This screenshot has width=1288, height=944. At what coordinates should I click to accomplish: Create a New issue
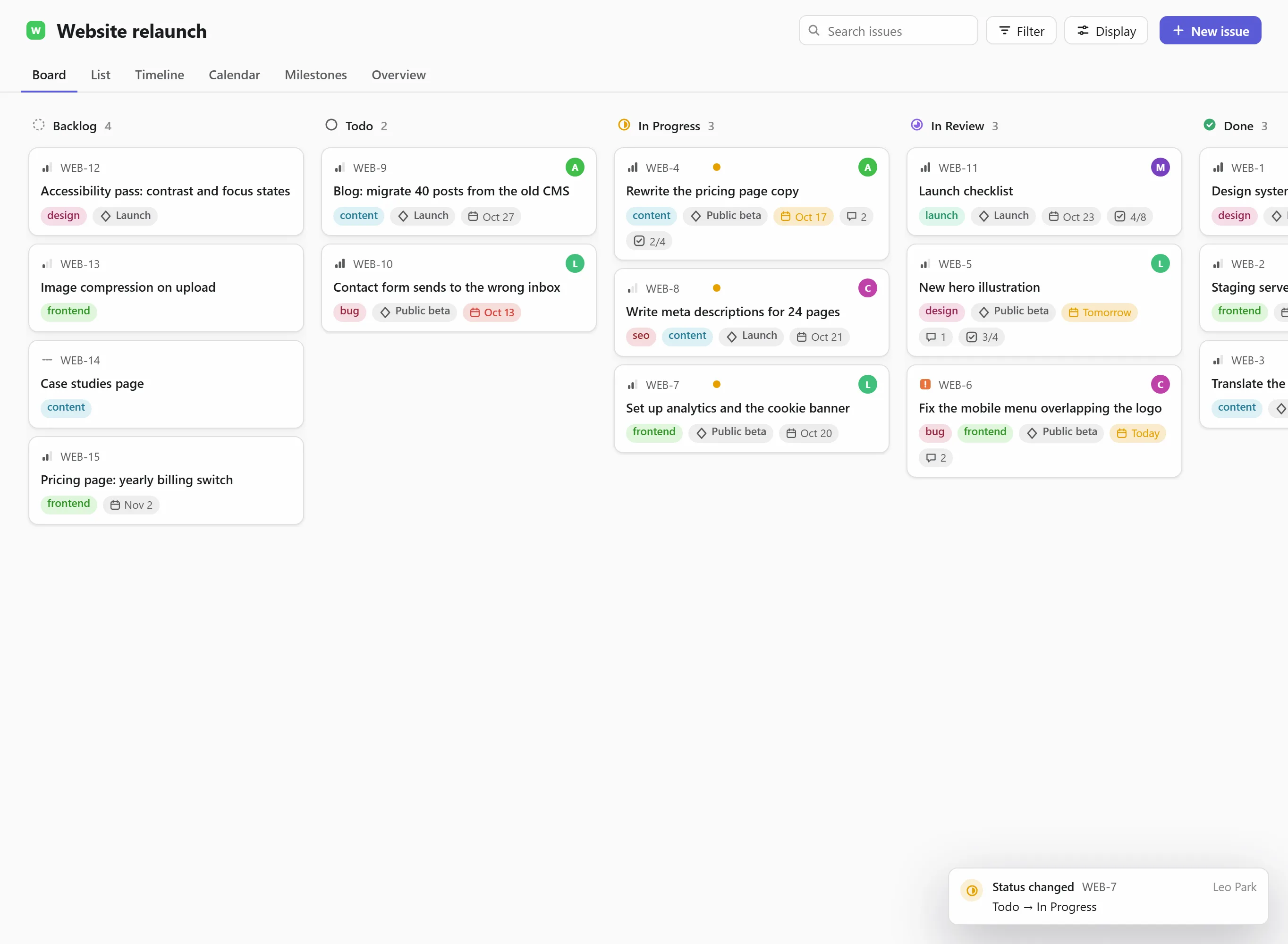pos(1210,31)
